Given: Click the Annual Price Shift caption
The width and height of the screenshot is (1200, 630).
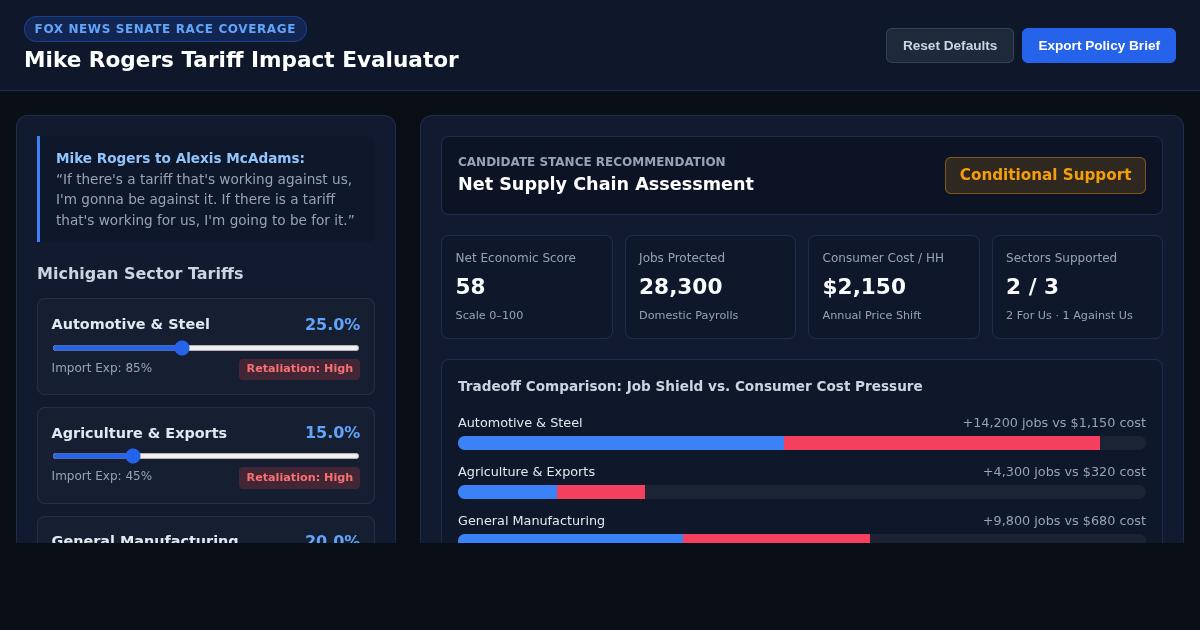Looking at the screenshot, I should click(x=872, y=316).
